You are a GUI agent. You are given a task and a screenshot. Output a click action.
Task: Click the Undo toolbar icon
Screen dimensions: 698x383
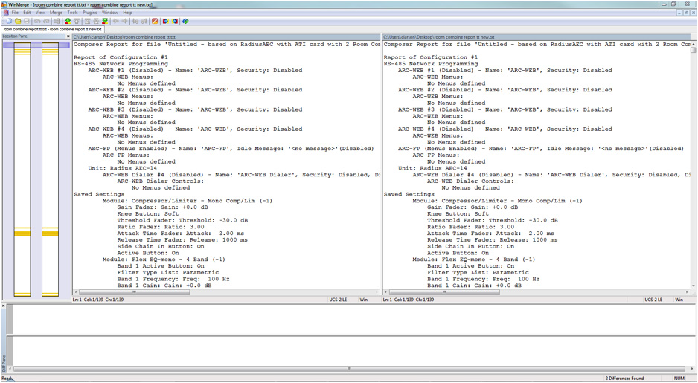(x=37, y=21)
